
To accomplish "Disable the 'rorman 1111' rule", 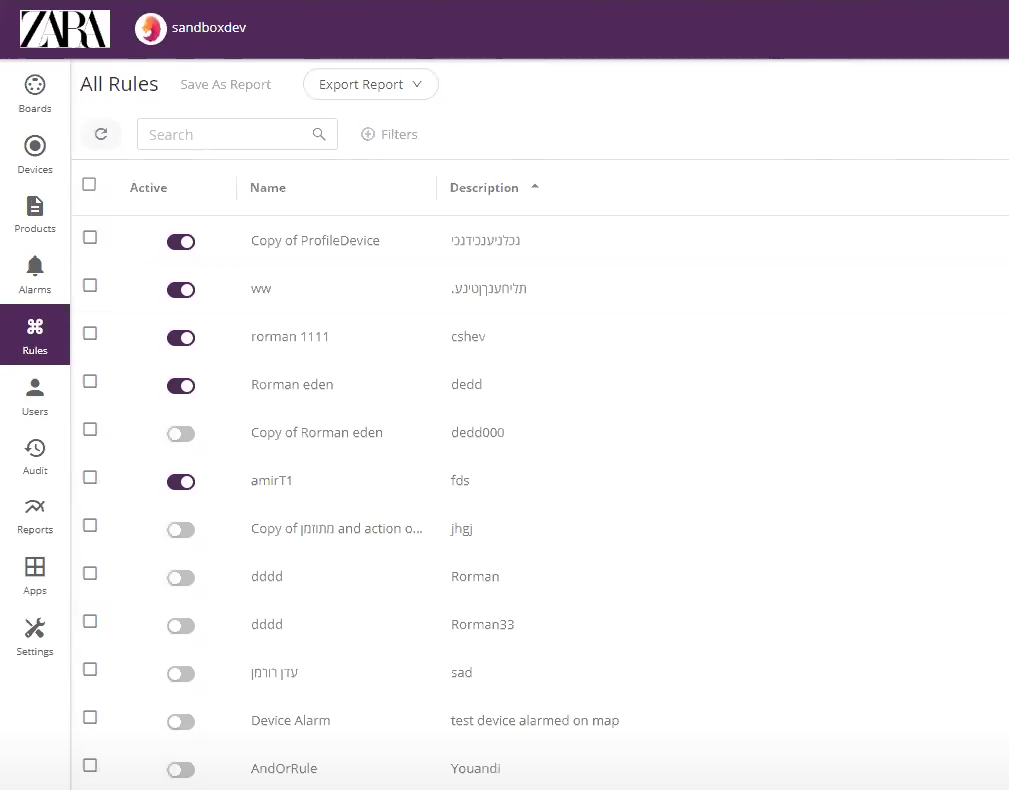I will 181,337.
